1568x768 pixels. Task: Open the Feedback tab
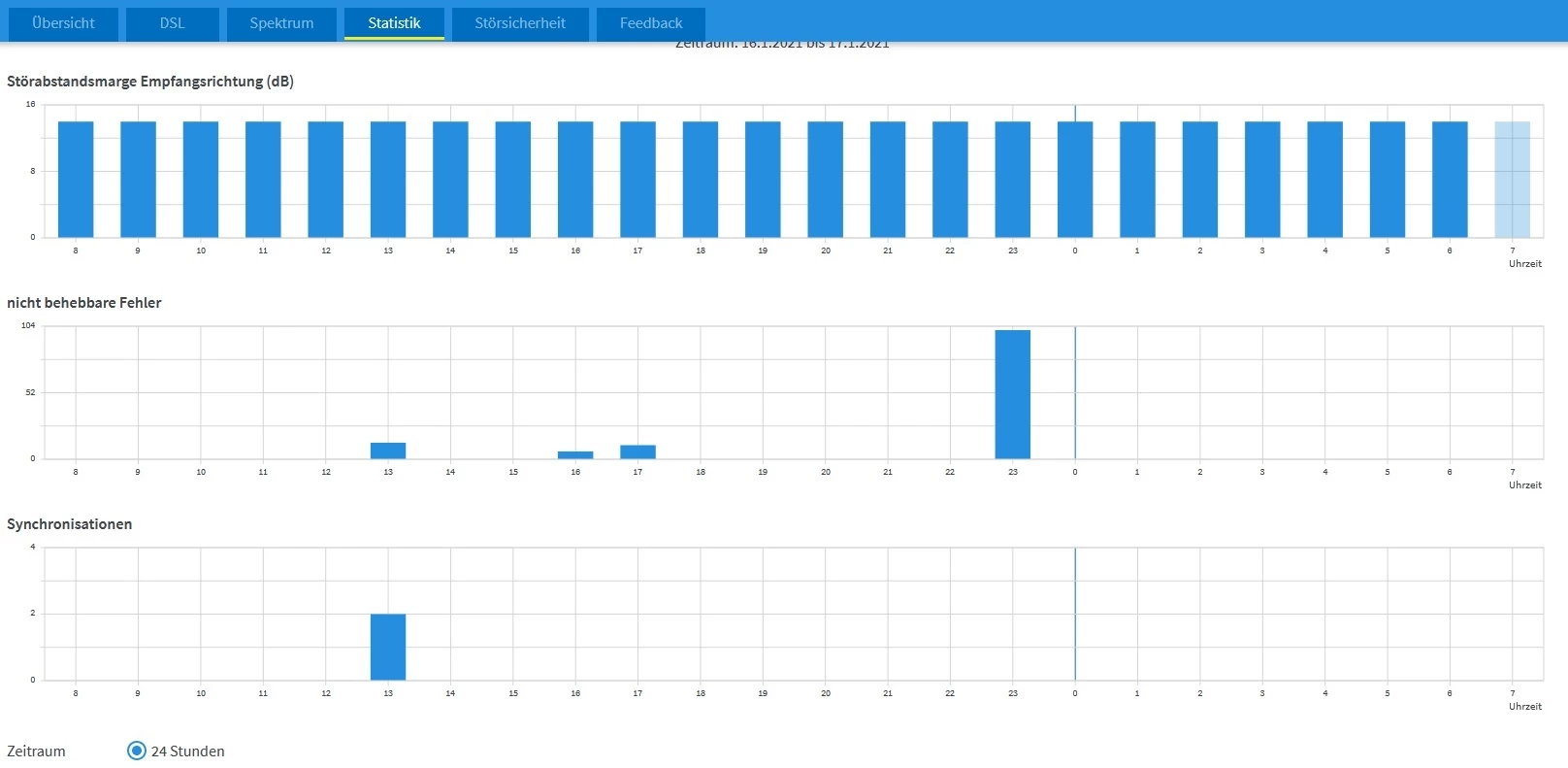tap(651, 23)
